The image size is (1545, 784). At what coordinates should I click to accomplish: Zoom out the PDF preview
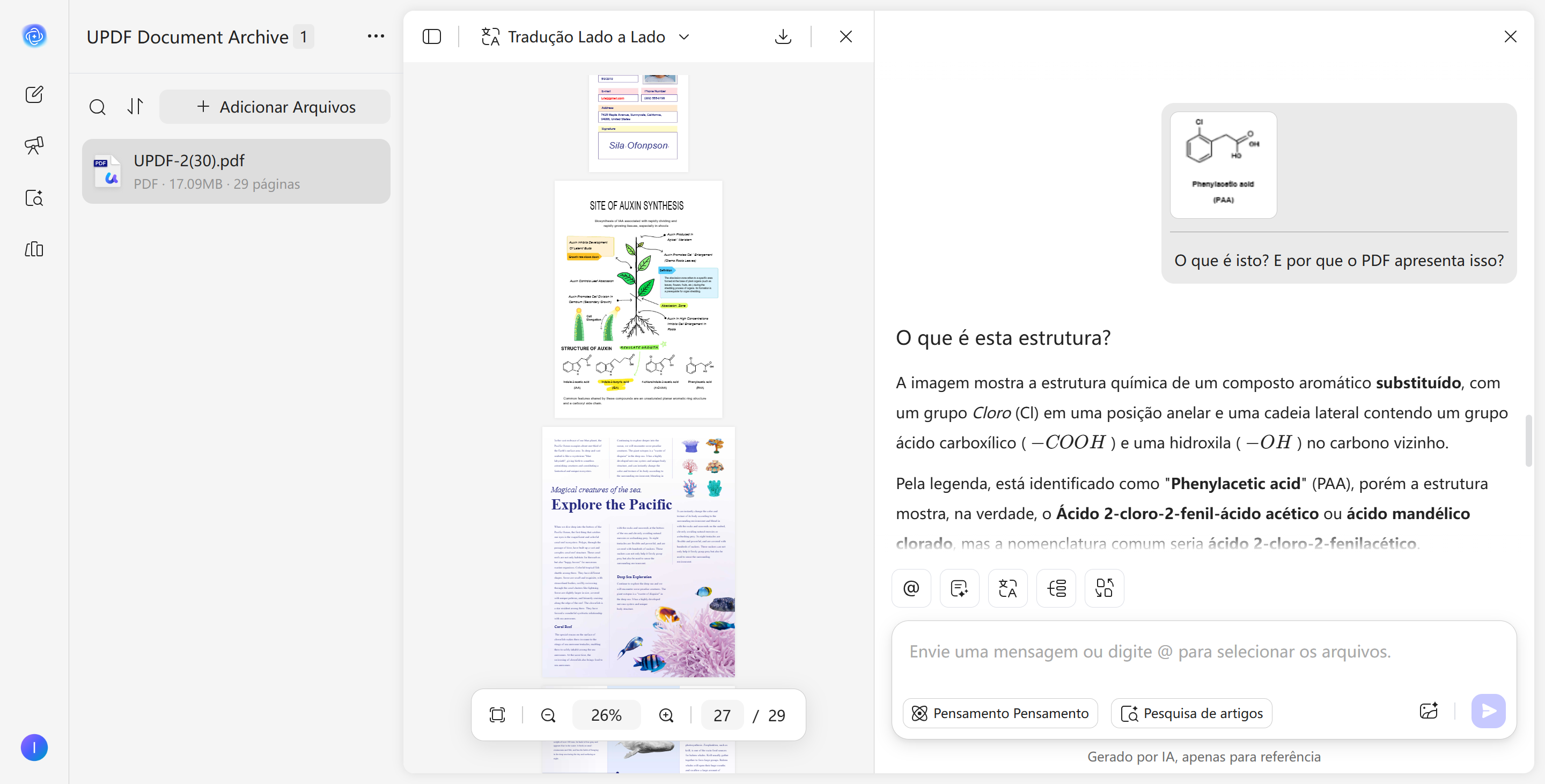point(548,715)
